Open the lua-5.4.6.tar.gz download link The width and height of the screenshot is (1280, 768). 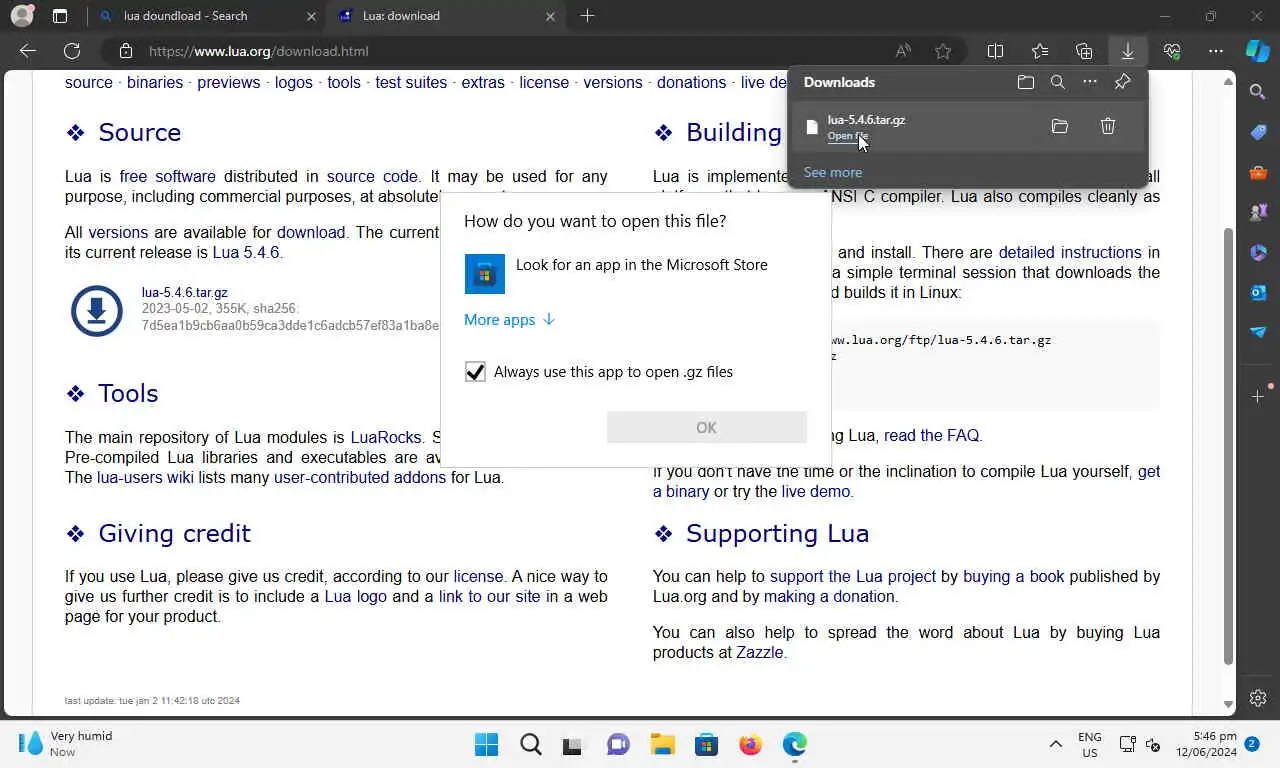pyautogui.click(x=184, y=293)
